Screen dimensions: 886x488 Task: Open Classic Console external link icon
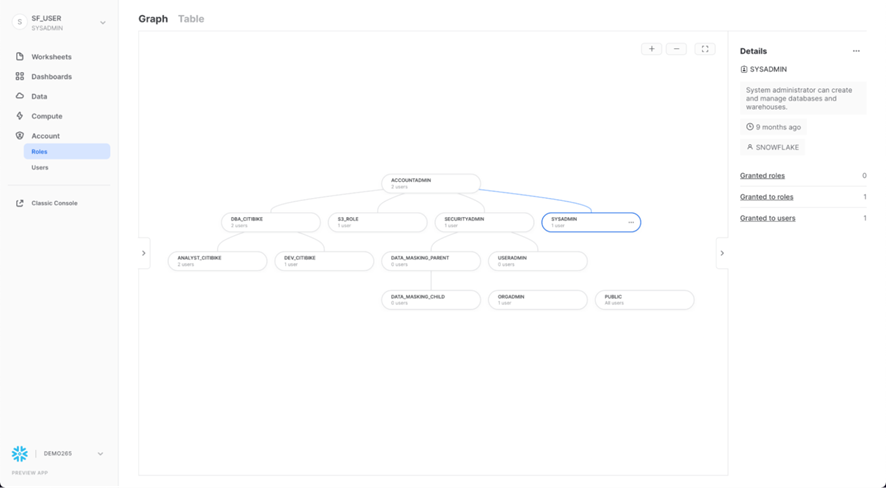pos(20,203)
